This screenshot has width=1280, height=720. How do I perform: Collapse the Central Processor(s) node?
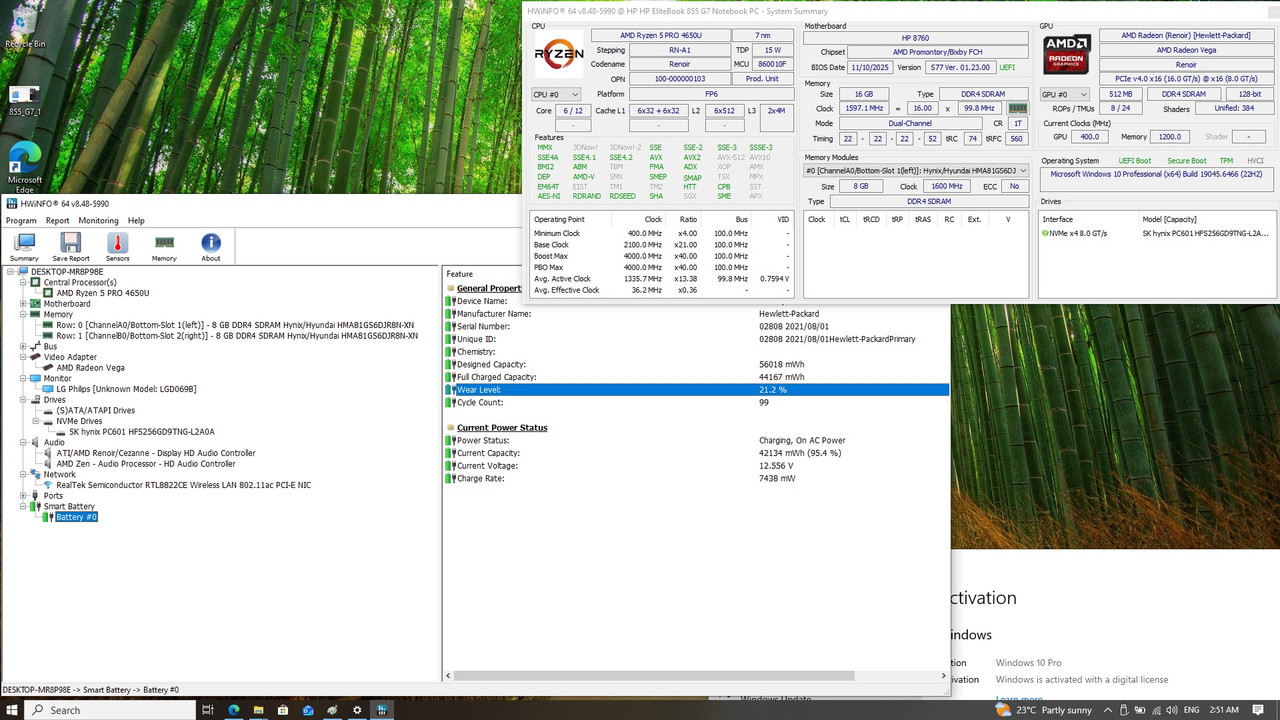pos(23,282)
